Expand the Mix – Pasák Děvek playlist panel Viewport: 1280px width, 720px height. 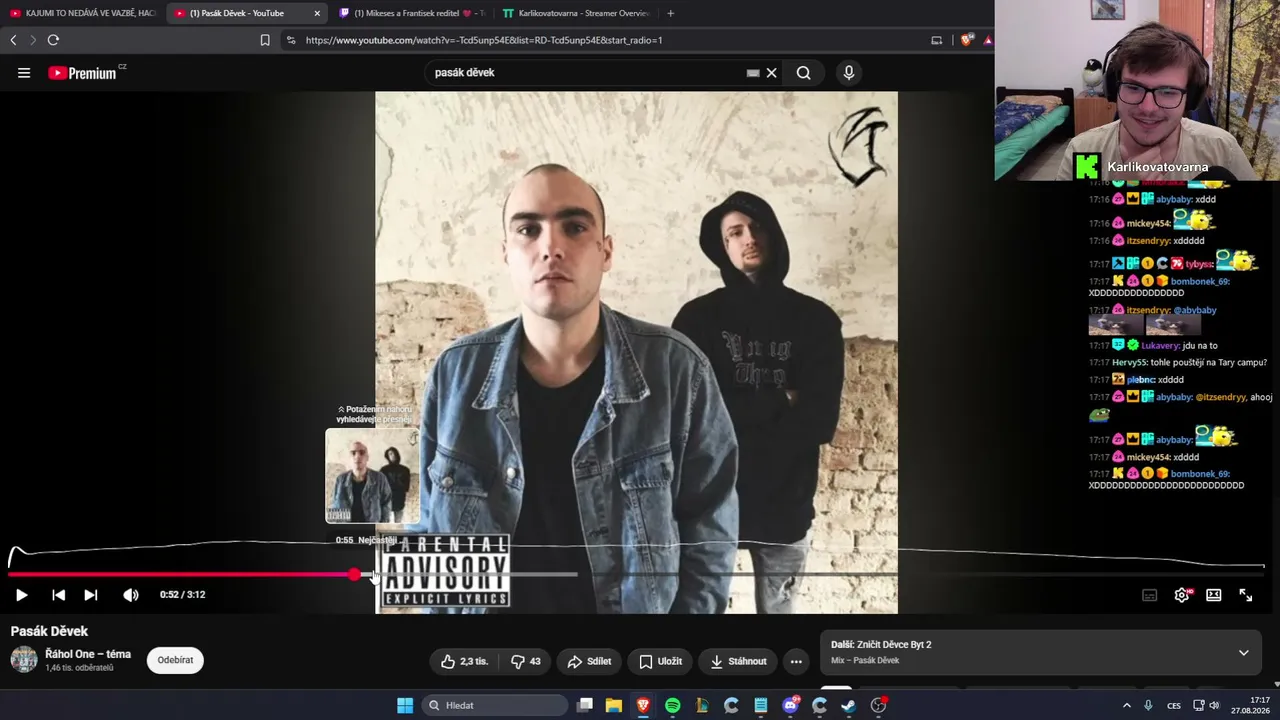point(1243,653)
